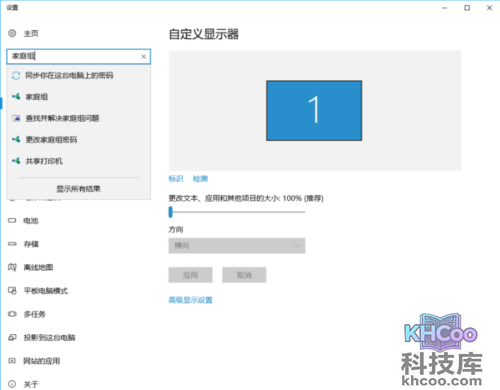This screenshot has width=500, height=390.
Task: Open the 投影到这台电脑 page
Action: [x=49, y=338]
